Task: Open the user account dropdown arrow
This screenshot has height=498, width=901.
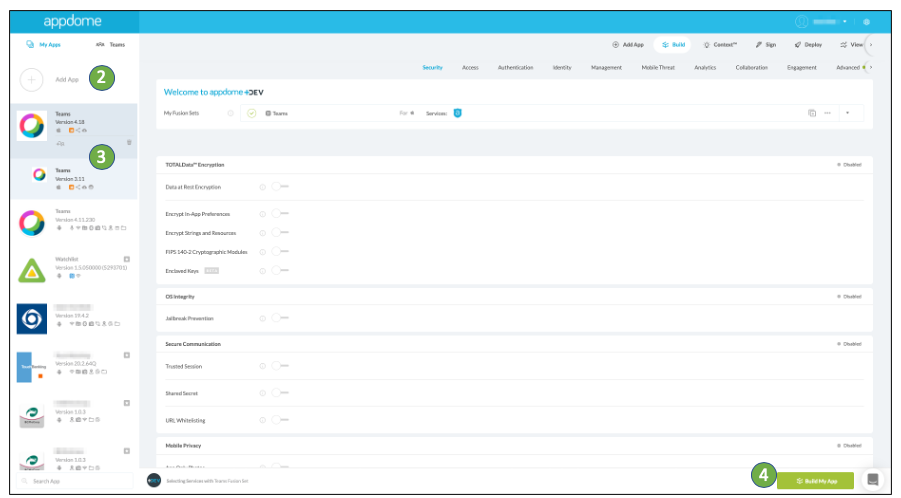Action: (x=845, y=22)
